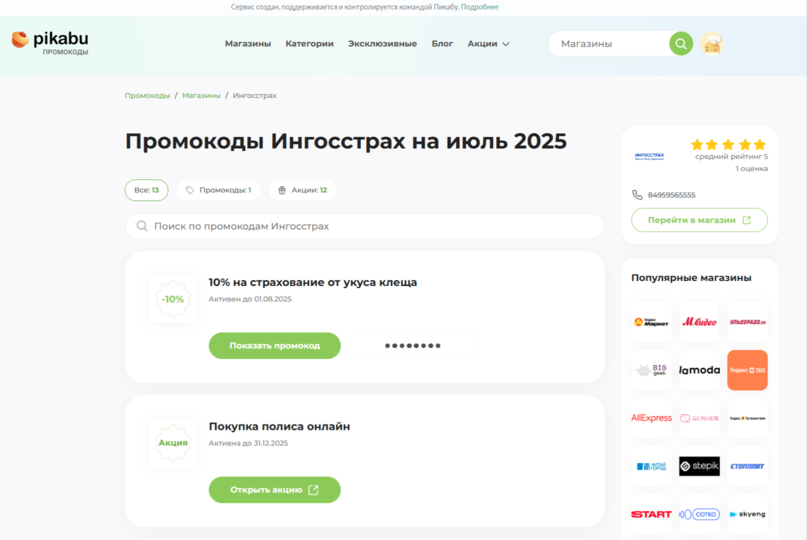Screen dimensions: 807x540
Task: Follow the Подробнее link in top banner
Action: tap(480, 7)
